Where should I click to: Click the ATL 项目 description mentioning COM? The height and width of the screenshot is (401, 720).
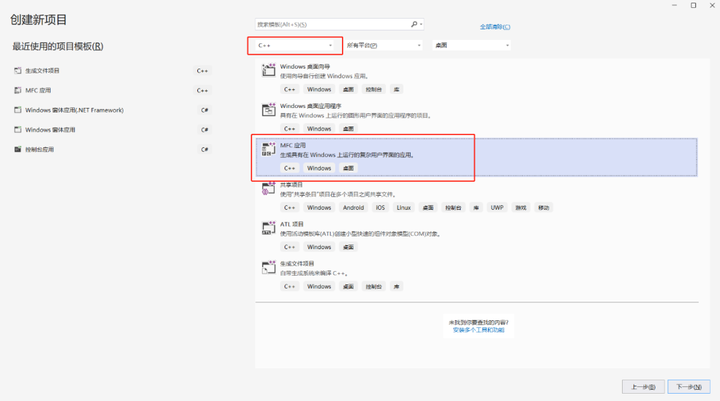(x=361, y=234)
